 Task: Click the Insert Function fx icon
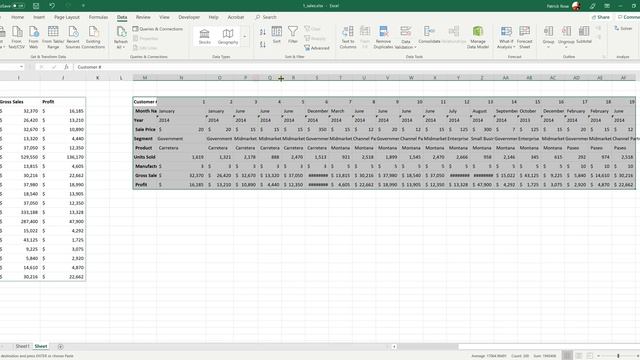tap(66, 67)
